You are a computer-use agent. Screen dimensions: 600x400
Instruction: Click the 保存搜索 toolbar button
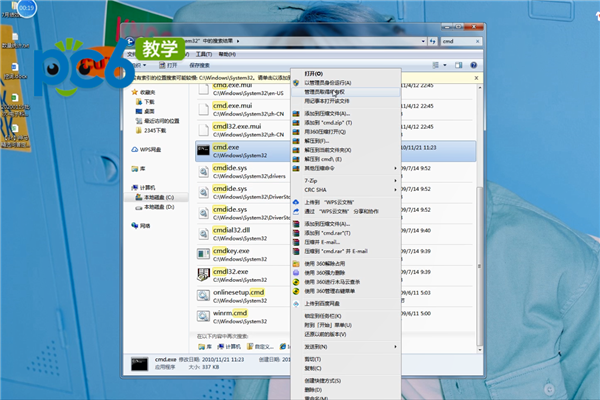[x=199, y=65]
